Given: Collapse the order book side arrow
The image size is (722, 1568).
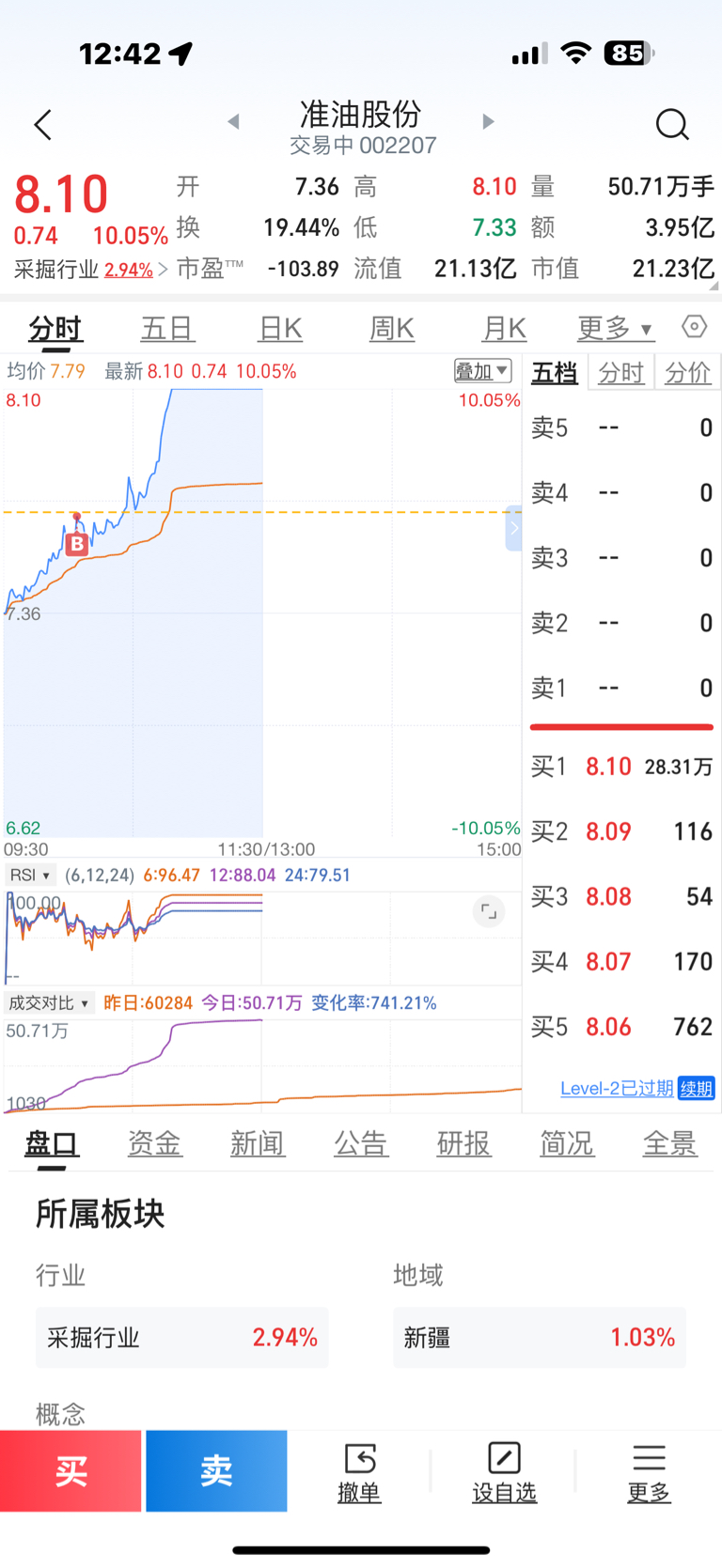Looking at the screenshot, I should click(x=513, y=528).
